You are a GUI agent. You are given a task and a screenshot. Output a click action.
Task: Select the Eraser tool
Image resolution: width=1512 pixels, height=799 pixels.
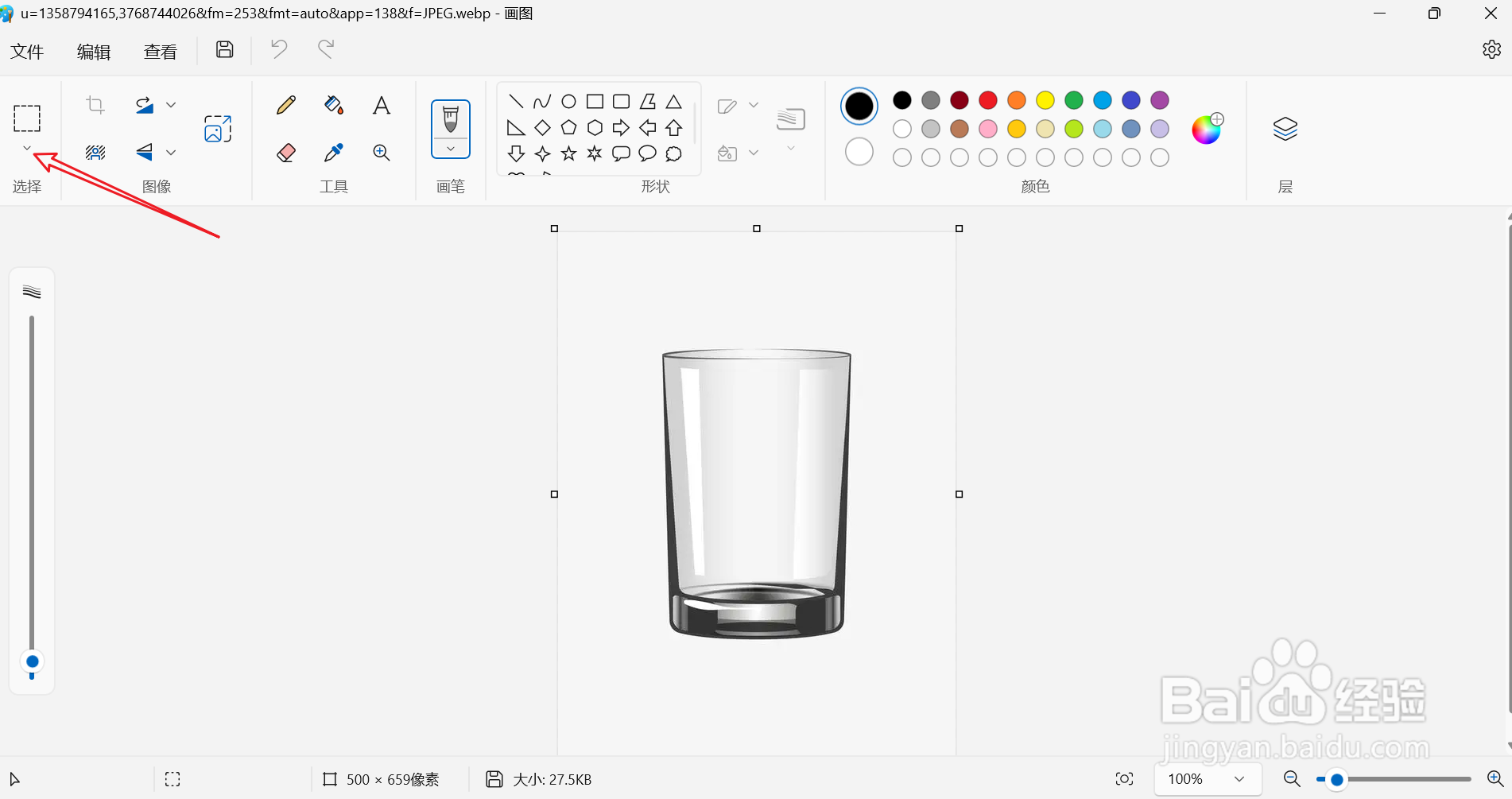[x=286, y=152]
